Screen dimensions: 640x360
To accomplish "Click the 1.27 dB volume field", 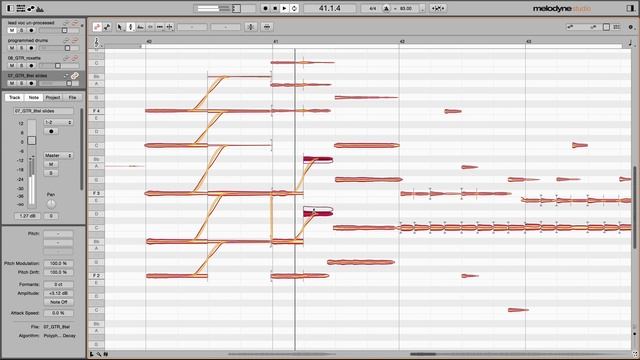I will [x=28, y=216].
